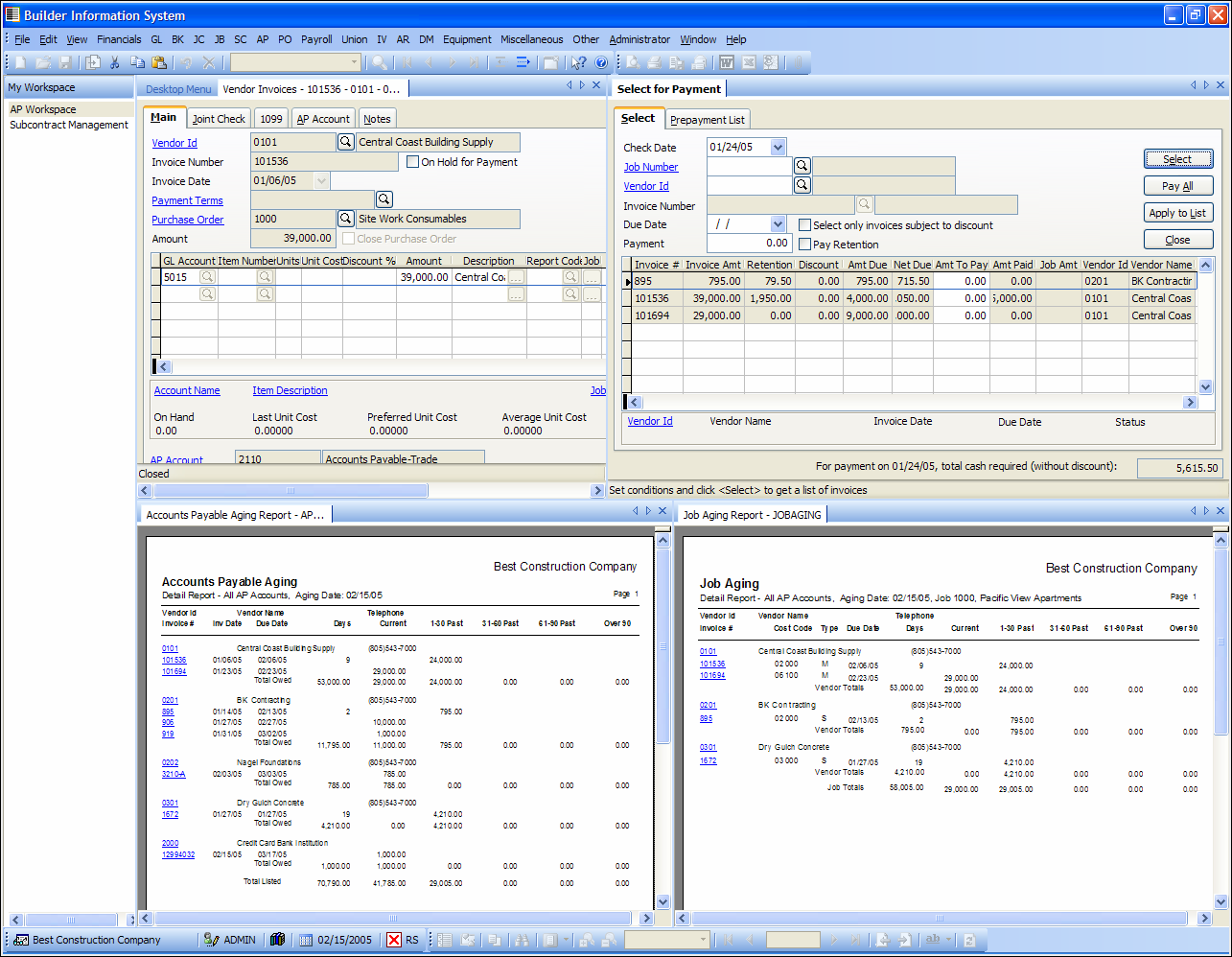Open the Vendor Id lookup in Select for Payment

pos(802,185)
